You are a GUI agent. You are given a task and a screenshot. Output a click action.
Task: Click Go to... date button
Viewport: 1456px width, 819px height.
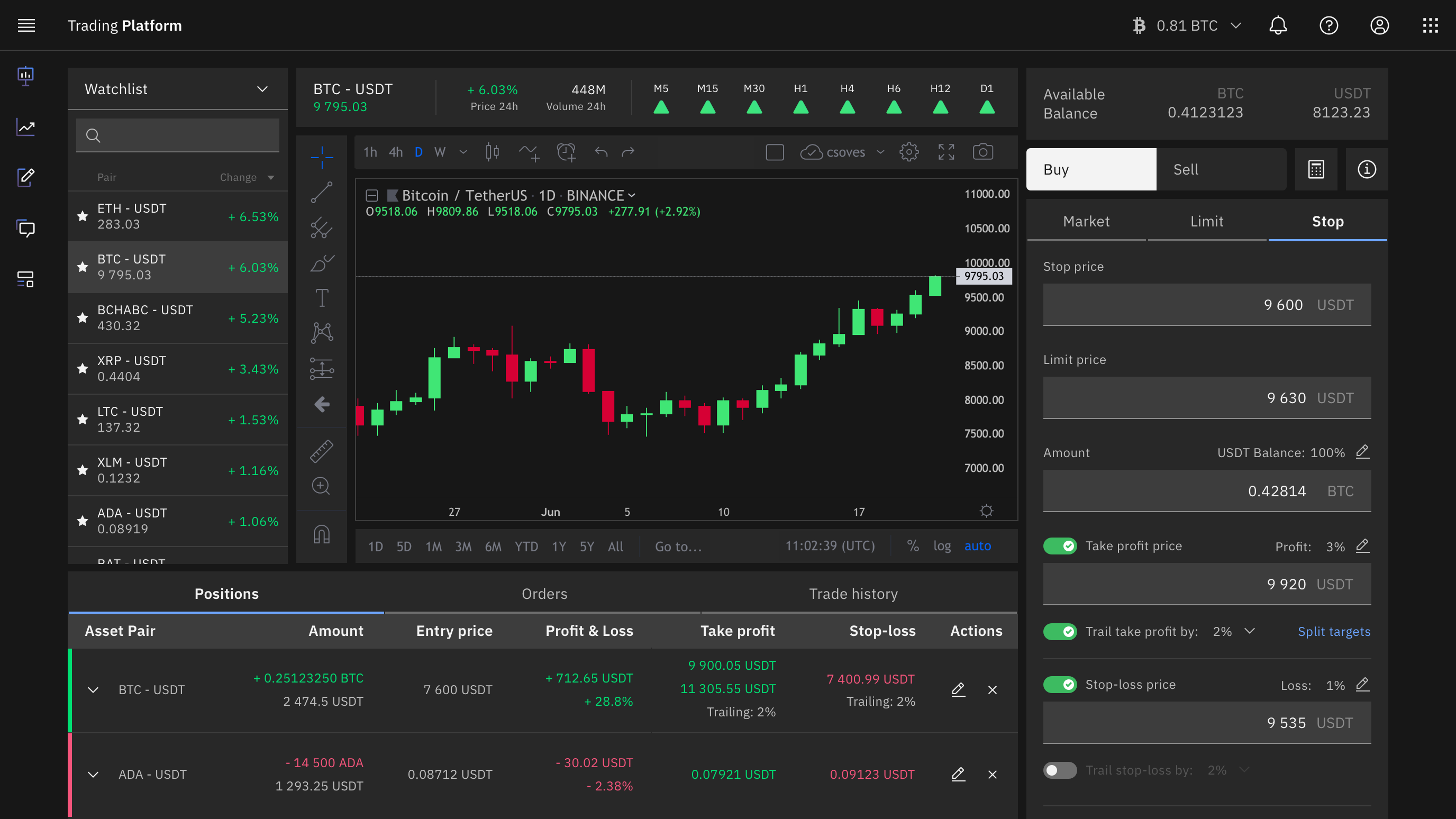(x=678, y=547)
